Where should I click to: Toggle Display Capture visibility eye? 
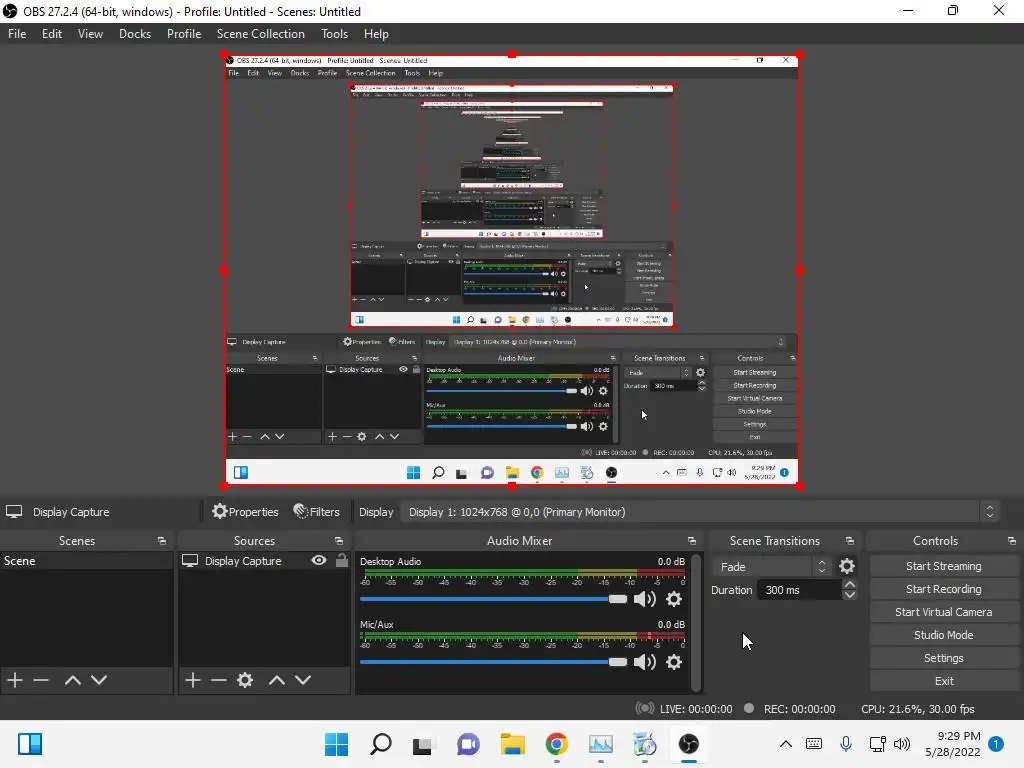coord(319,560)
